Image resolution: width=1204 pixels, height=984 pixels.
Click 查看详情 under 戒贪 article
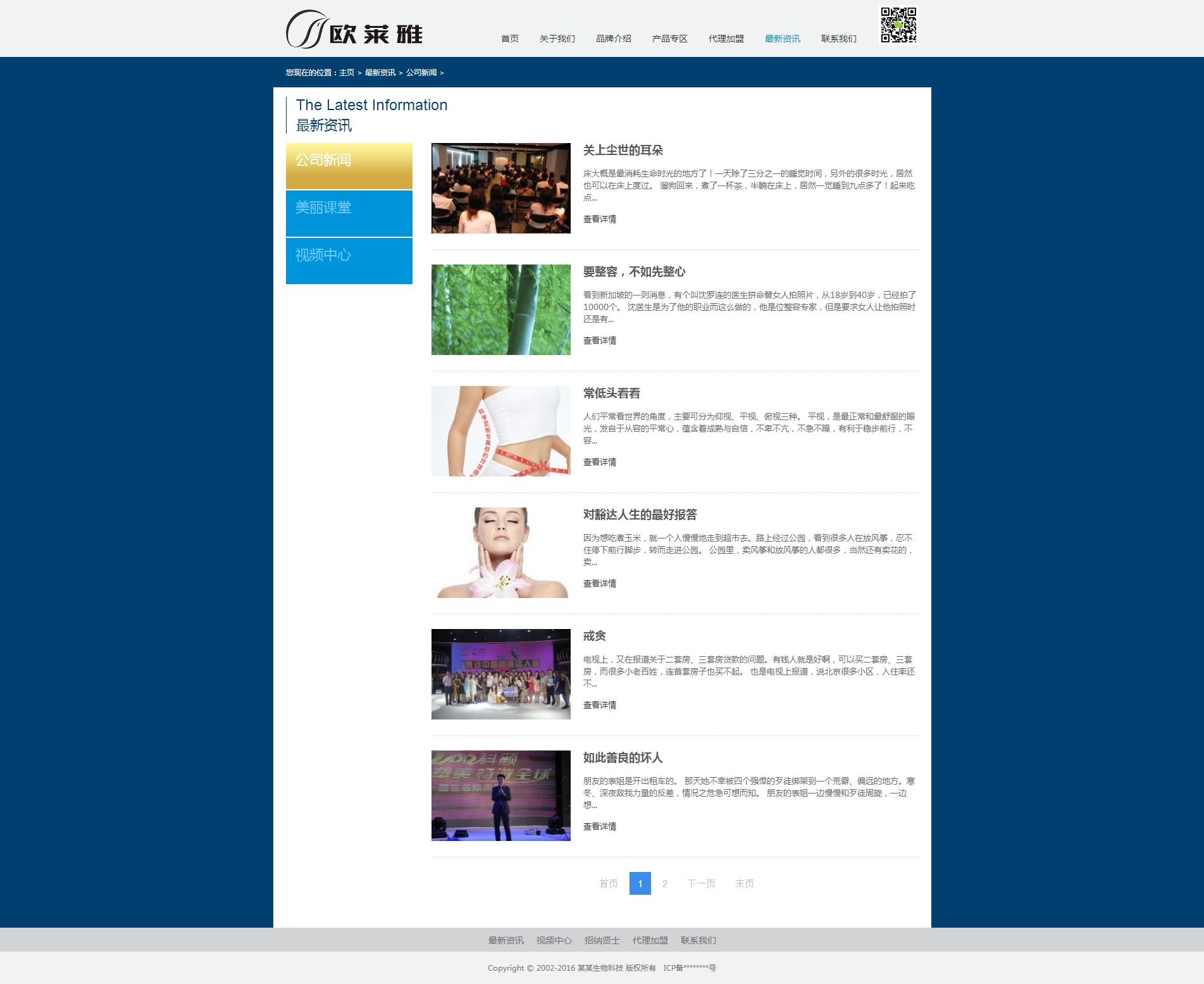coord(599,705)
